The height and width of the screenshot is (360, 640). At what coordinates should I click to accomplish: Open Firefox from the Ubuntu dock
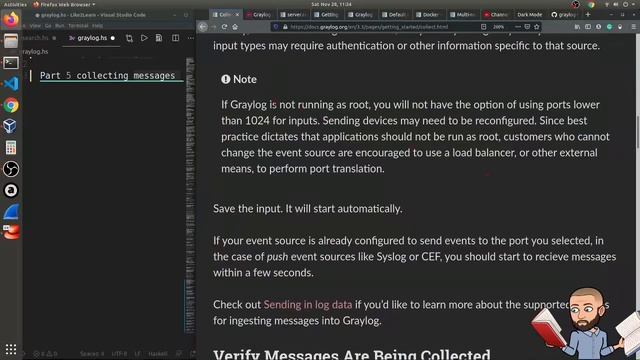coord(11,20)
